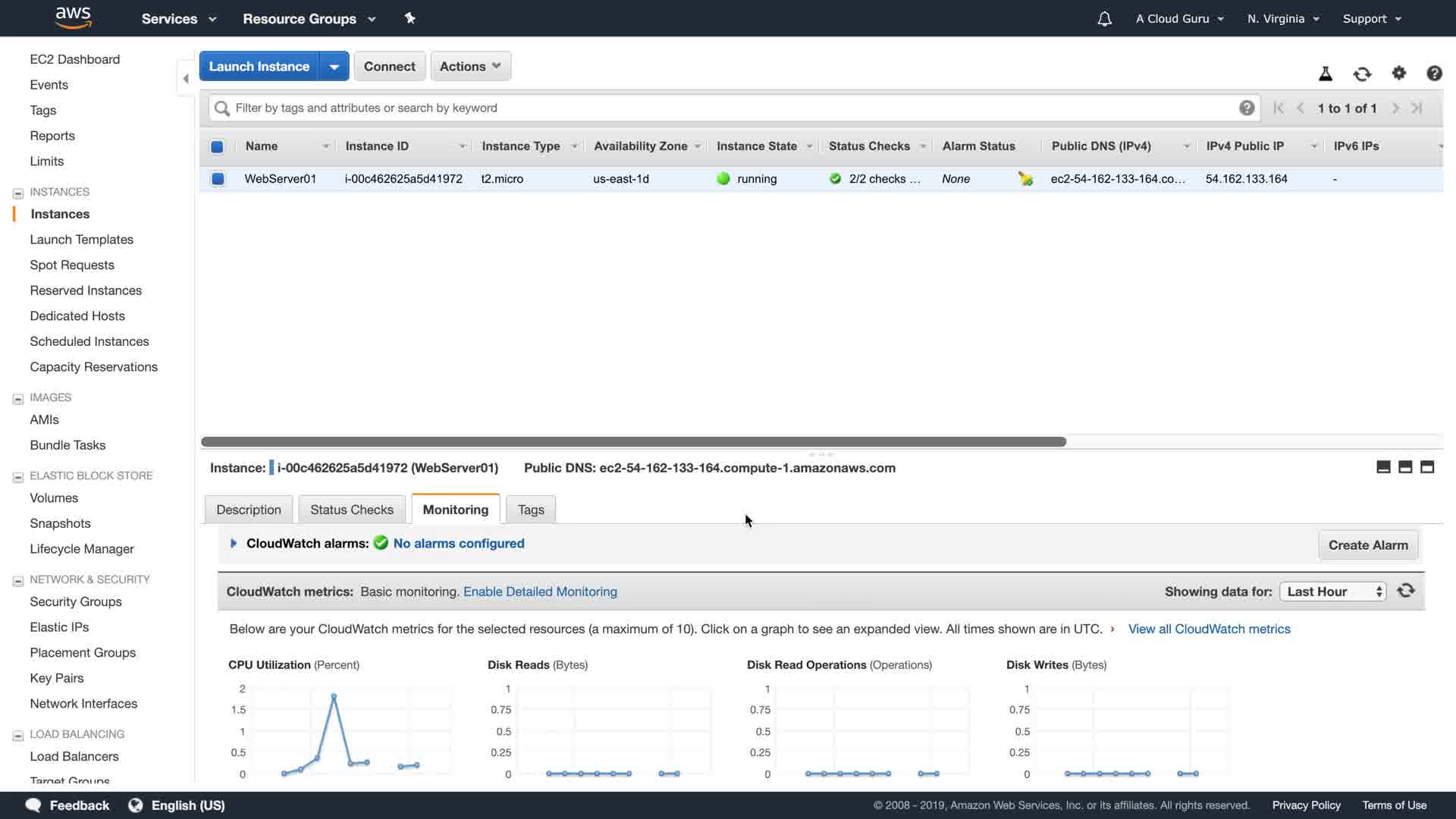Image resolution: width=1456 pixels, height=819 pixels.
Task: Open the Actions dropdown menu
Action: [470, 67]
